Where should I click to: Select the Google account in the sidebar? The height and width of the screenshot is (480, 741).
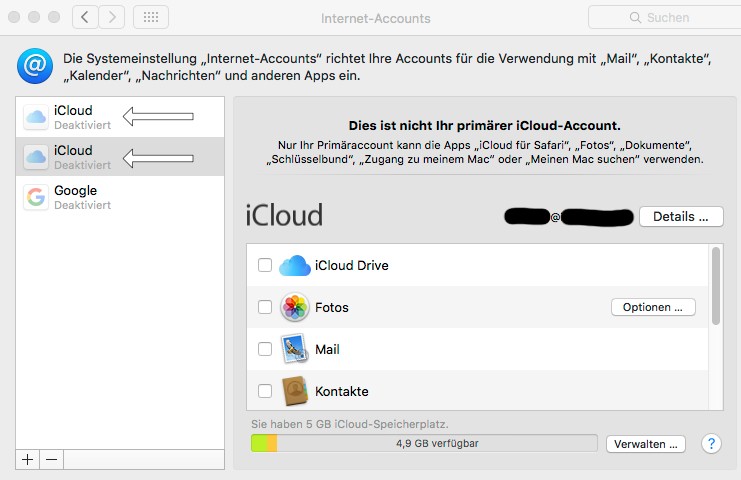(120, 197)
